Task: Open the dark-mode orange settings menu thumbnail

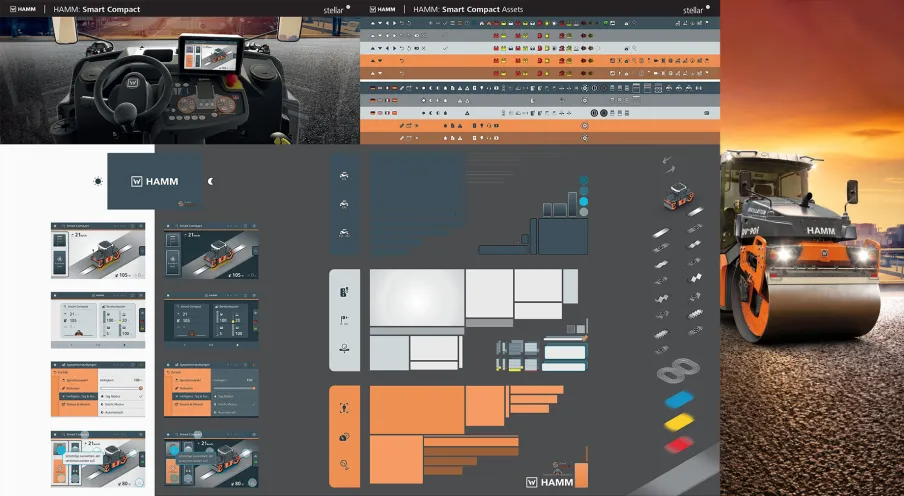Action: click(211, 389)
